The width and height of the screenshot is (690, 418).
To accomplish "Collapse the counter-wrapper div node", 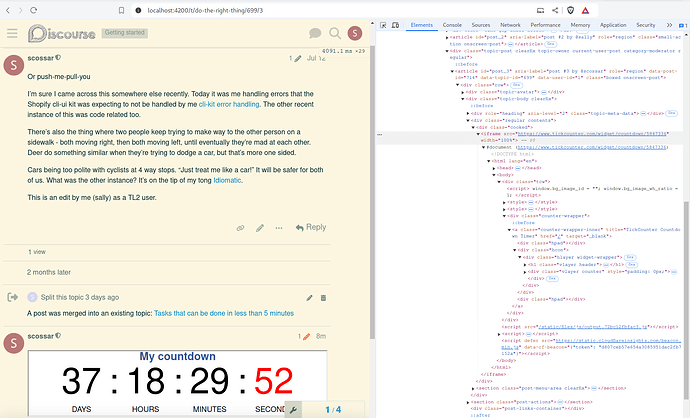I will (504, 216).
